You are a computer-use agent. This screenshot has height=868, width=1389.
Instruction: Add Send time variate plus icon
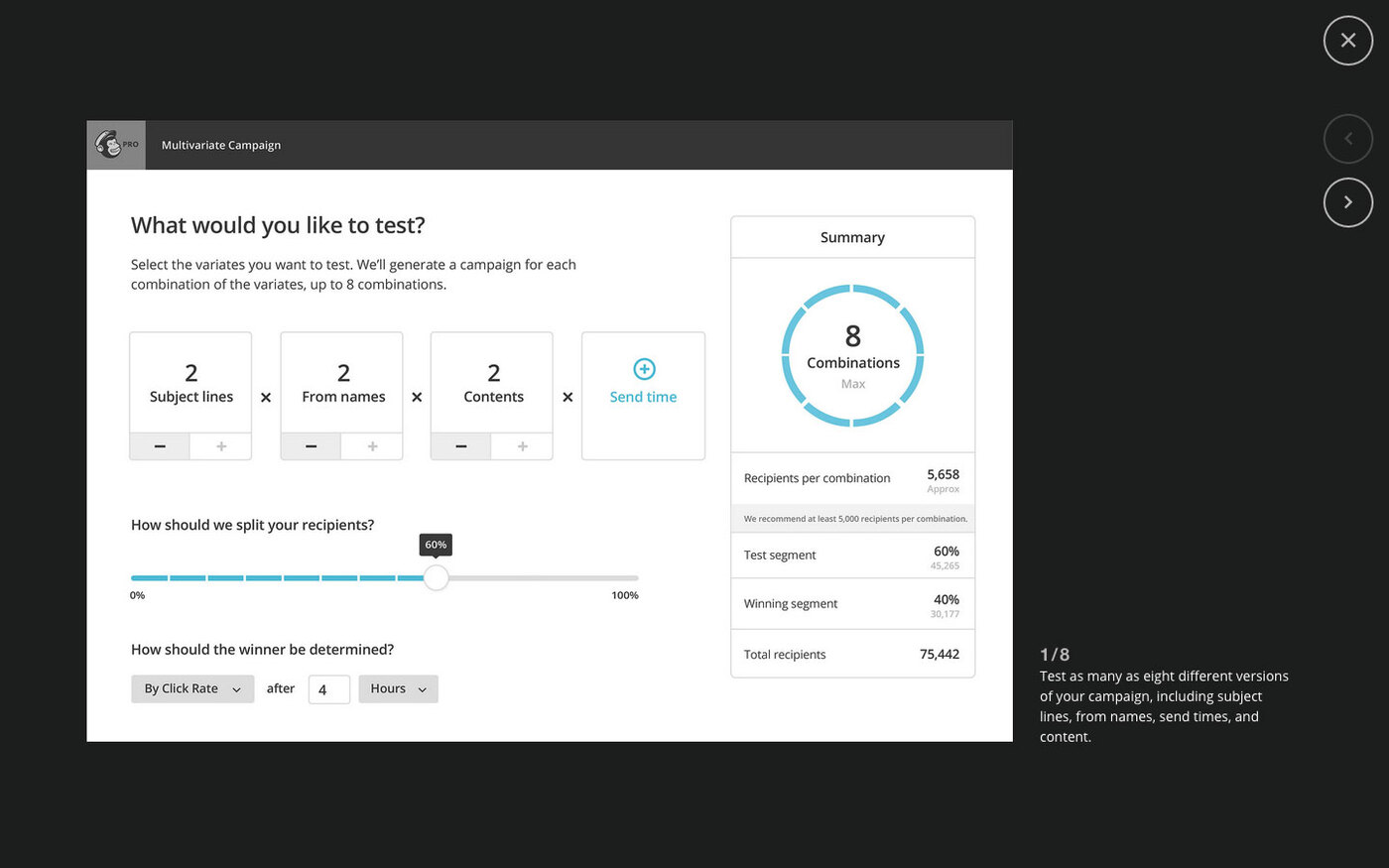pyautogui.click(x=644, y=369)
